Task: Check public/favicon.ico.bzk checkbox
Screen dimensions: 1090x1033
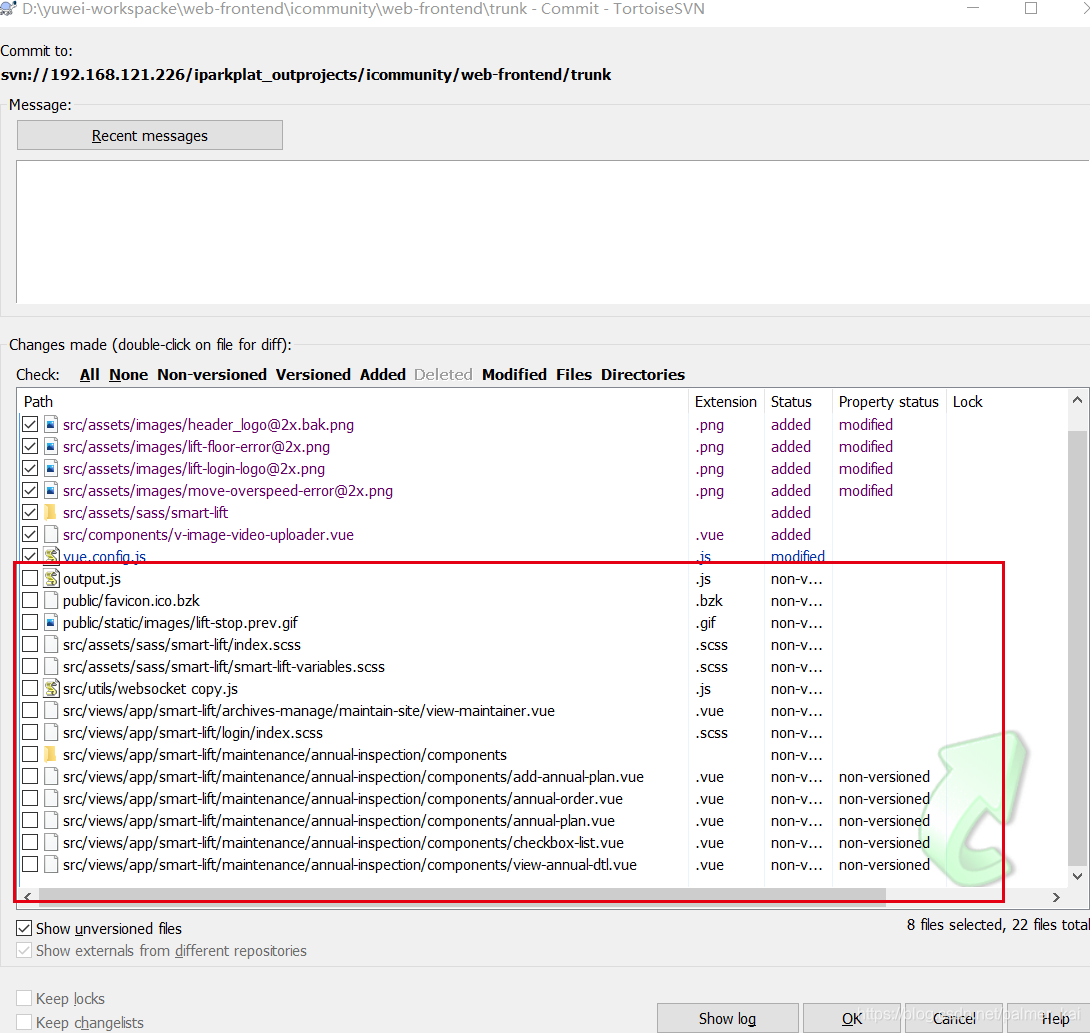Action: tap(30, 601)
